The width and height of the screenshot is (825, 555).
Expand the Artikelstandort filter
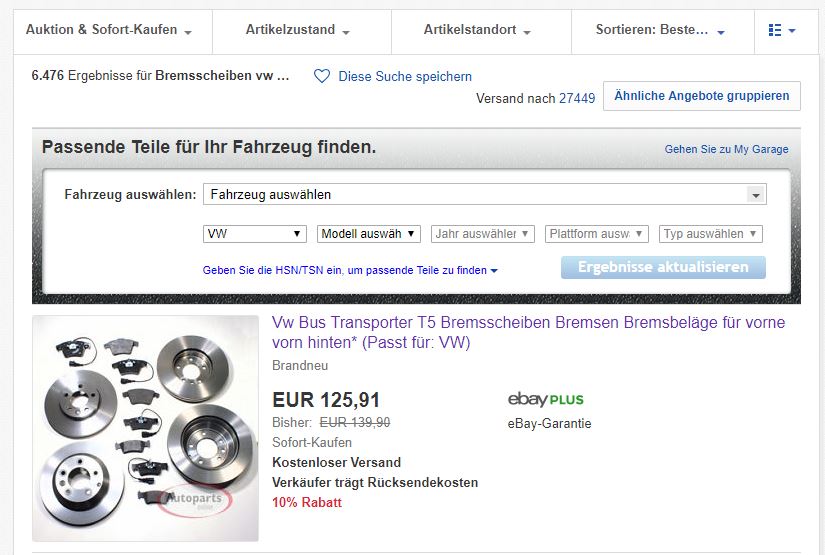pyautogui.click(x=477, y=30)
